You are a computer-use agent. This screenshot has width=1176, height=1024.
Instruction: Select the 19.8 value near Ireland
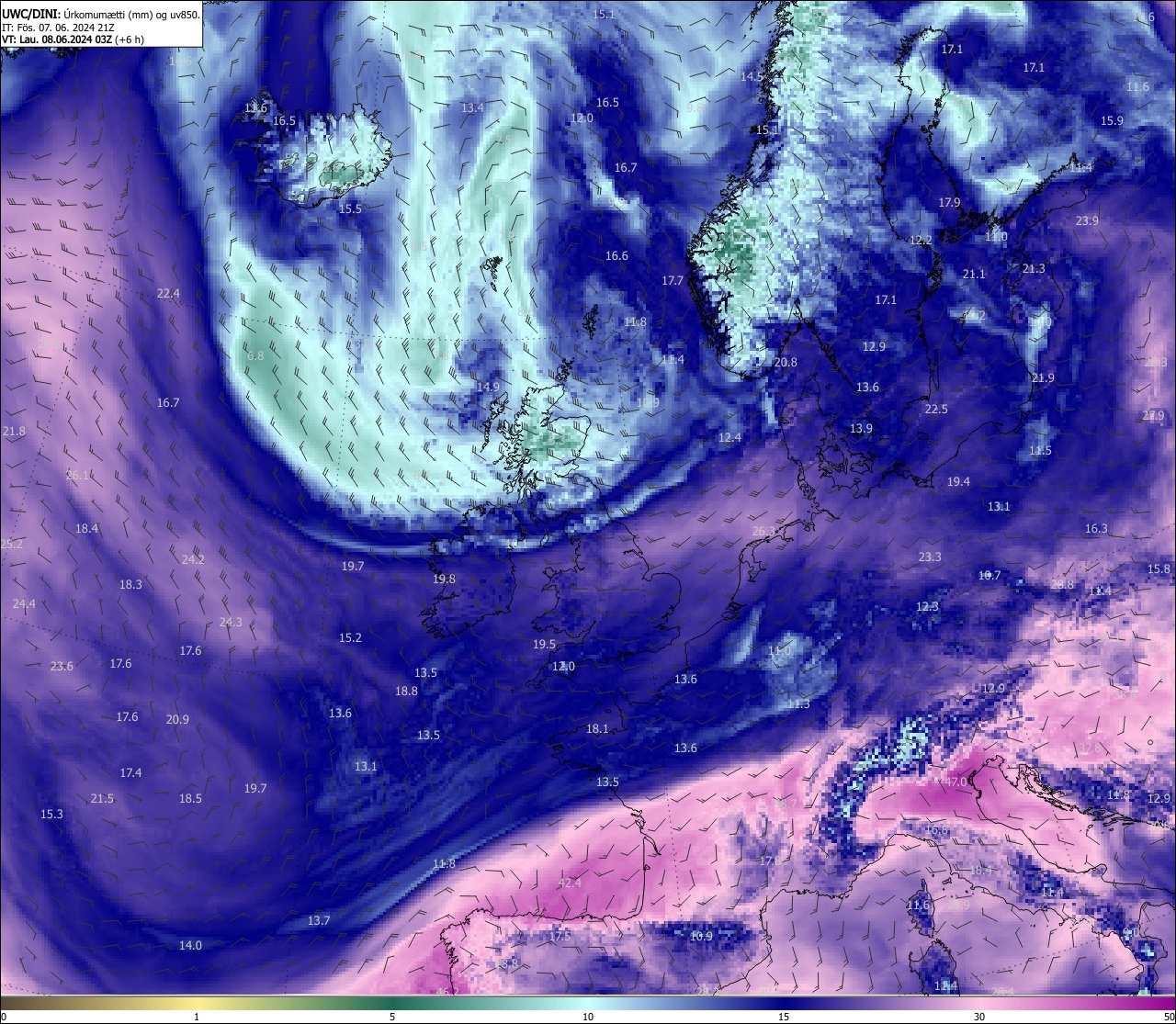coord(444,580)
